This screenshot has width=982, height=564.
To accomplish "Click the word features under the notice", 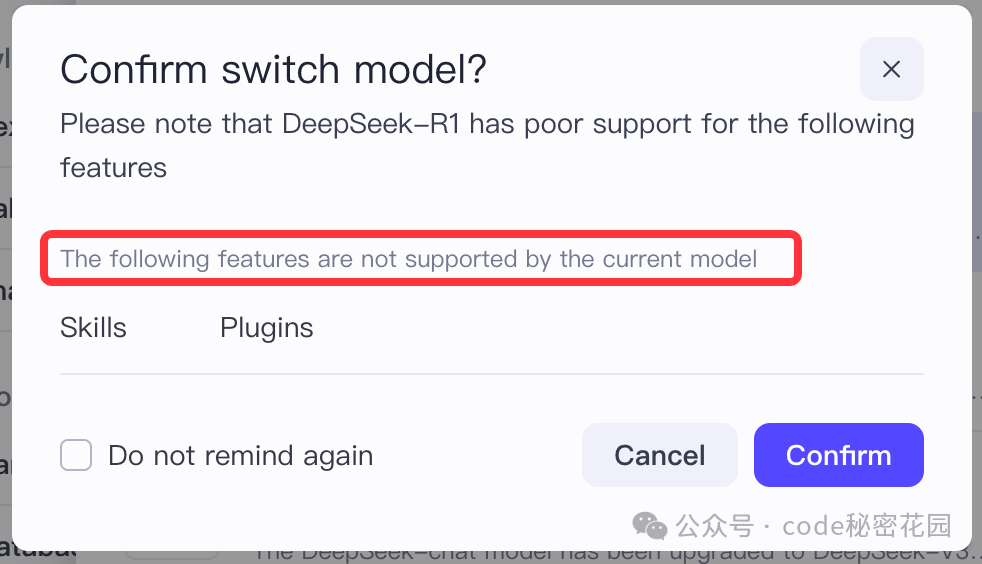I will [113, 168].
